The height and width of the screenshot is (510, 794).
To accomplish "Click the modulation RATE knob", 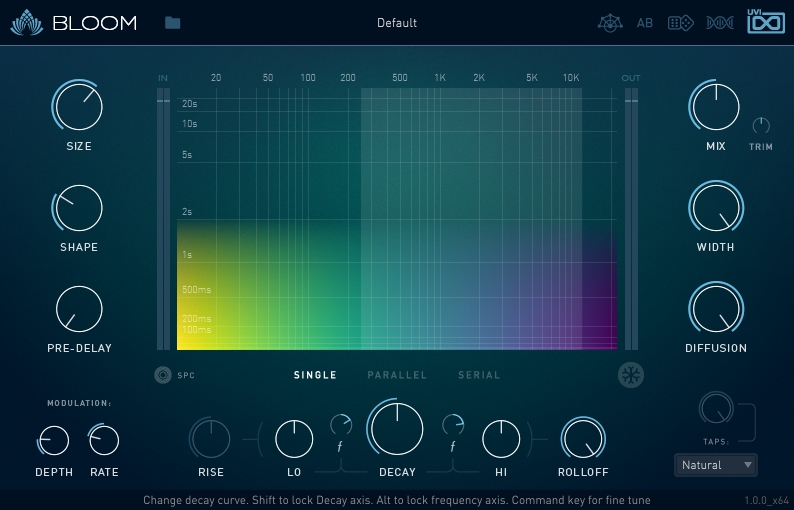I will coord(104,440).
